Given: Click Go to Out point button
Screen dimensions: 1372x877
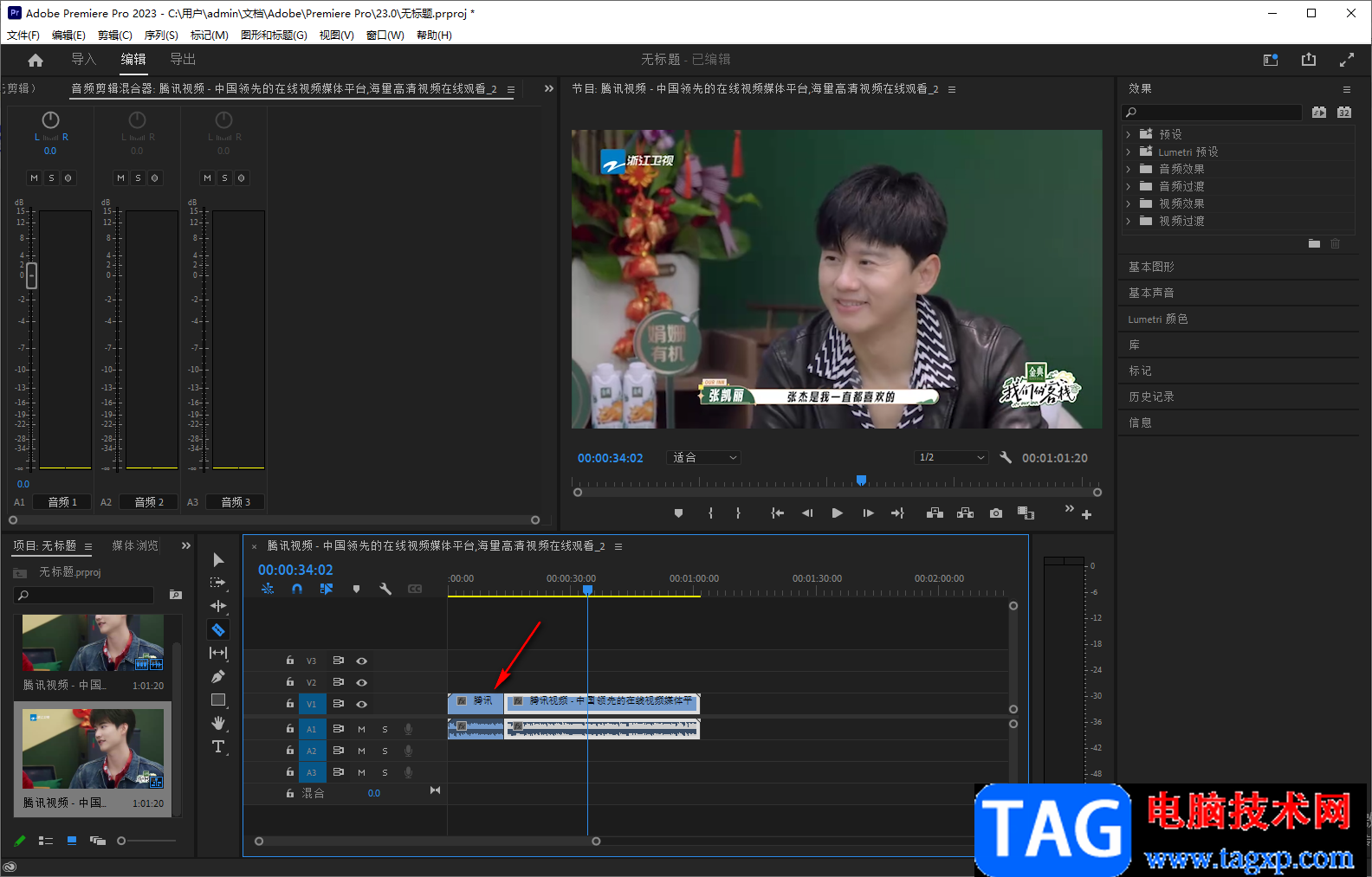Looking at the screenshot, I should pos(897,513).
